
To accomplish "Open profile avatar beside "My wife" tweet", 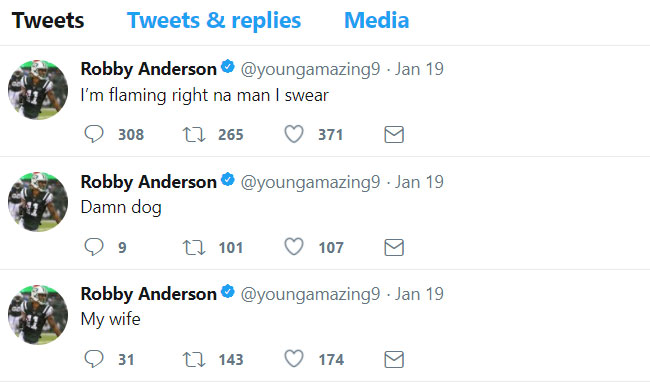I will pos(38,315).
